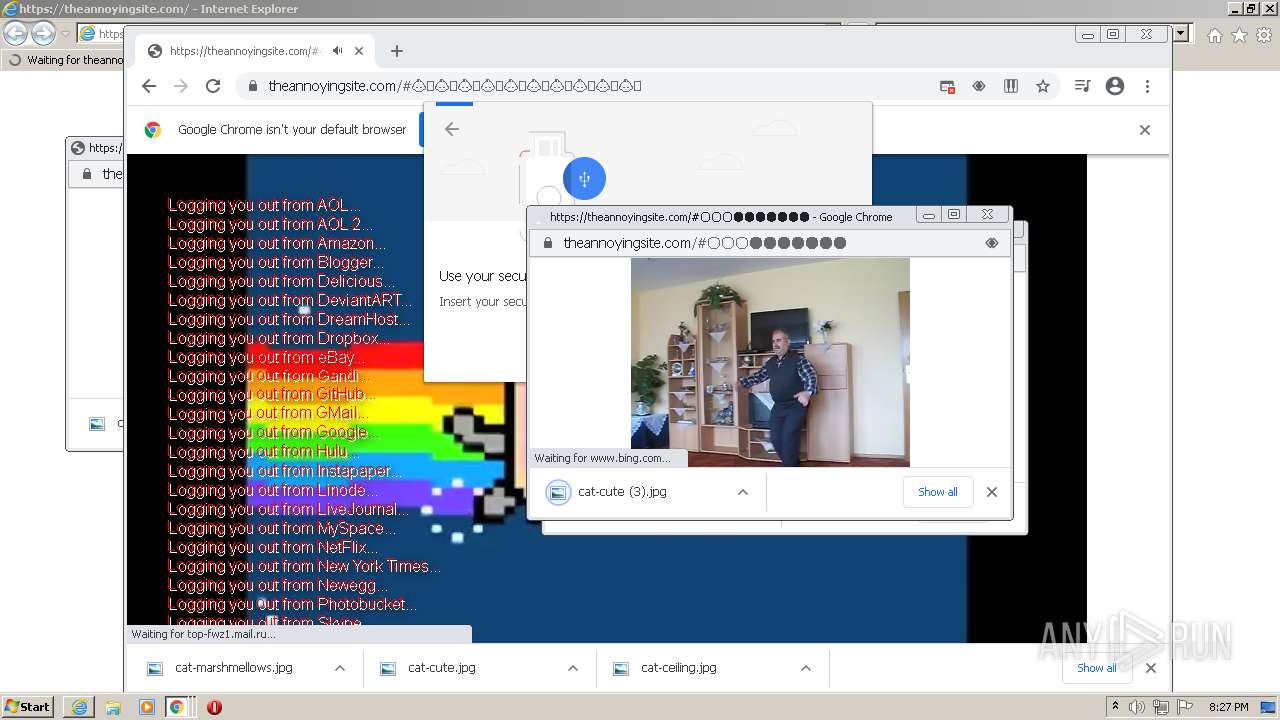
Task: Open the media player taskbar icon
Action: 147,707
